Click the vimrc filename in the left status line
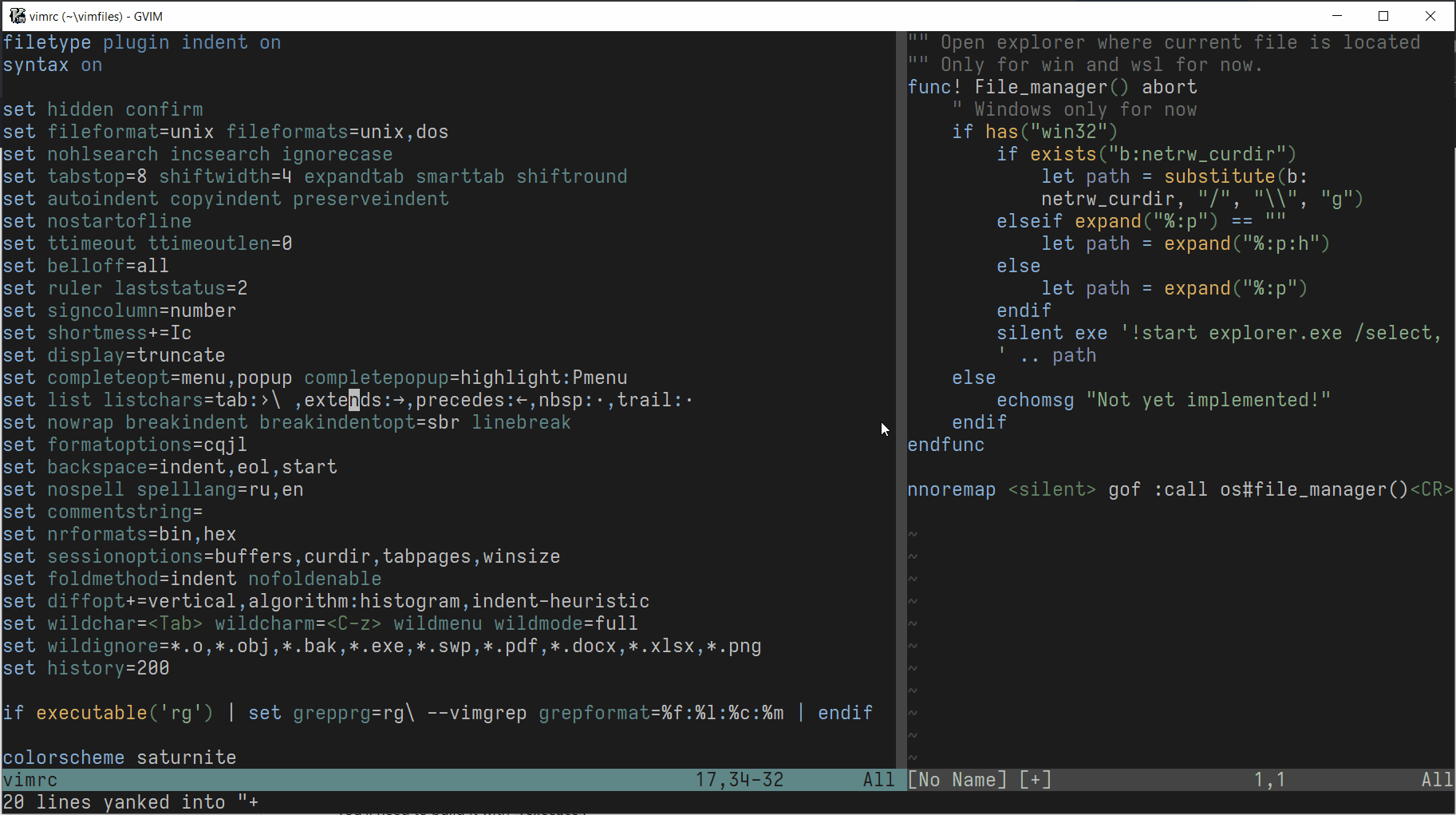The height and width of the screenshot is (815, 1456). [x=30, y=780]
